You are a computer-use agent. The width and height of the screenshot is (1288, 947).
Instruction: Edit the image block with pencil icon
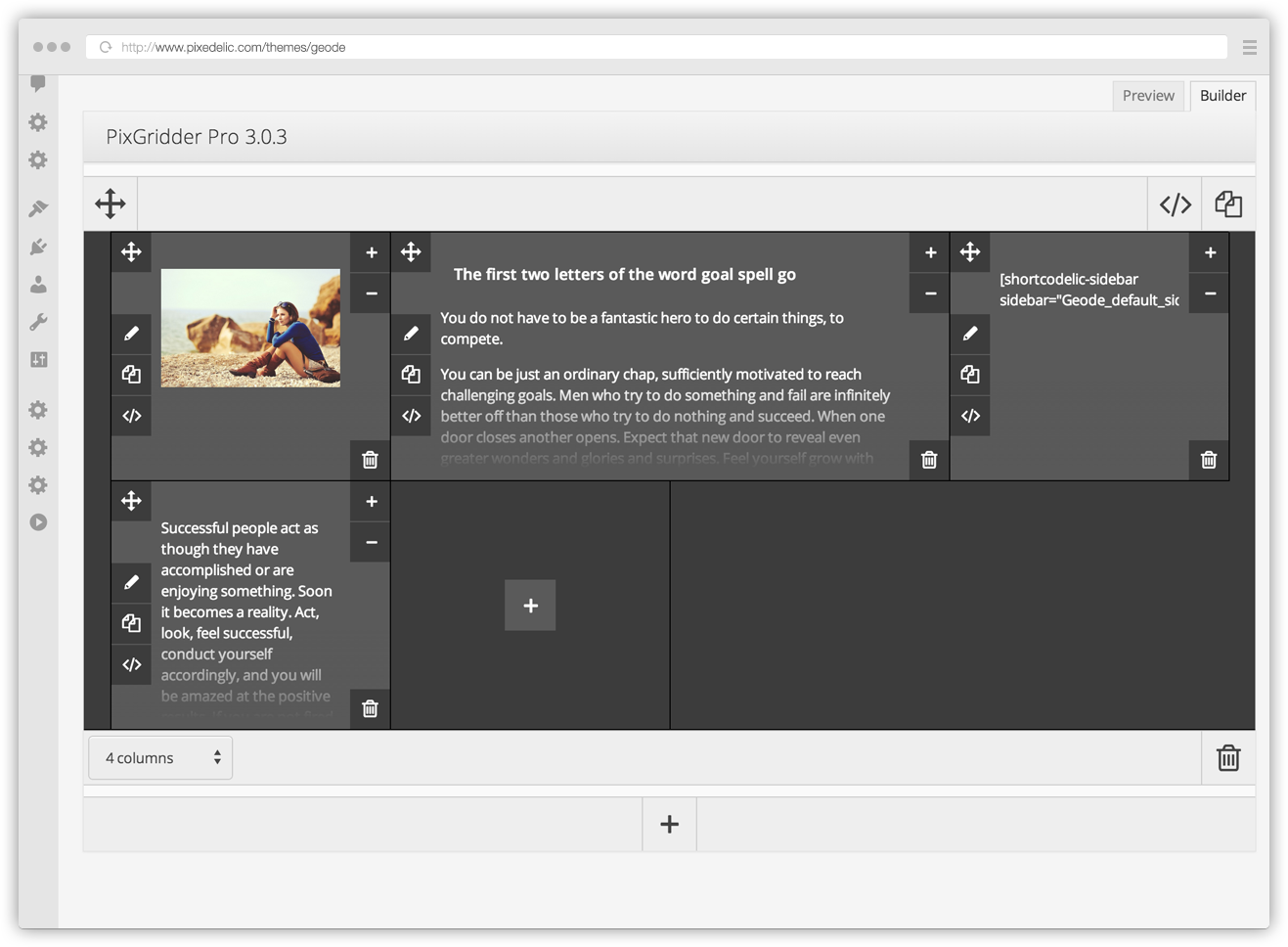(131, 334)
